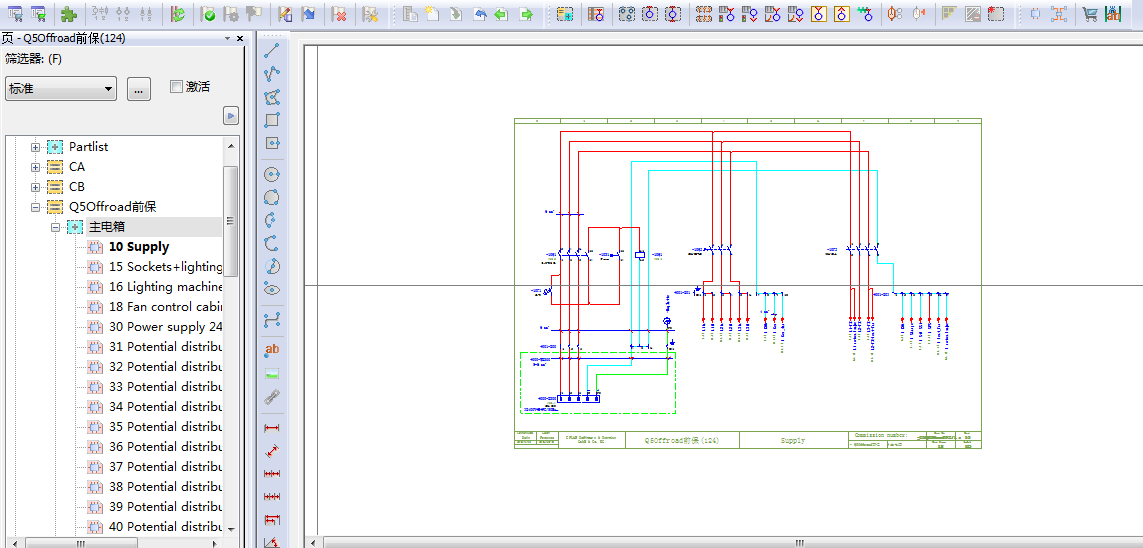The width and height of the screenshot is (1143, 548).
Task: Select the Sector drawing tool
Action: pyautogui.click(x=272, y=266)
